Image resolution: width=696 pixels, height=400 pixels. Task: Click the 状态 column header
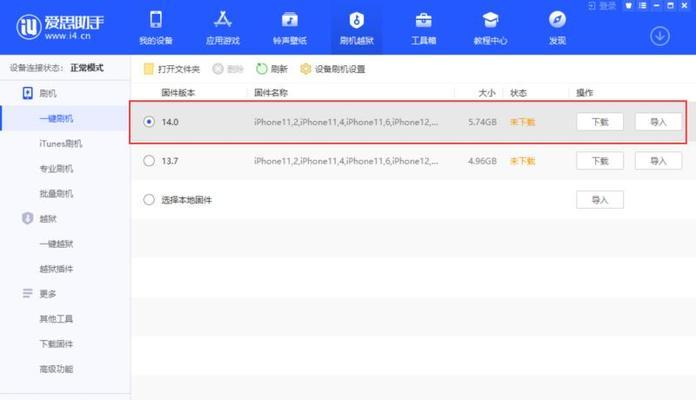518,93
